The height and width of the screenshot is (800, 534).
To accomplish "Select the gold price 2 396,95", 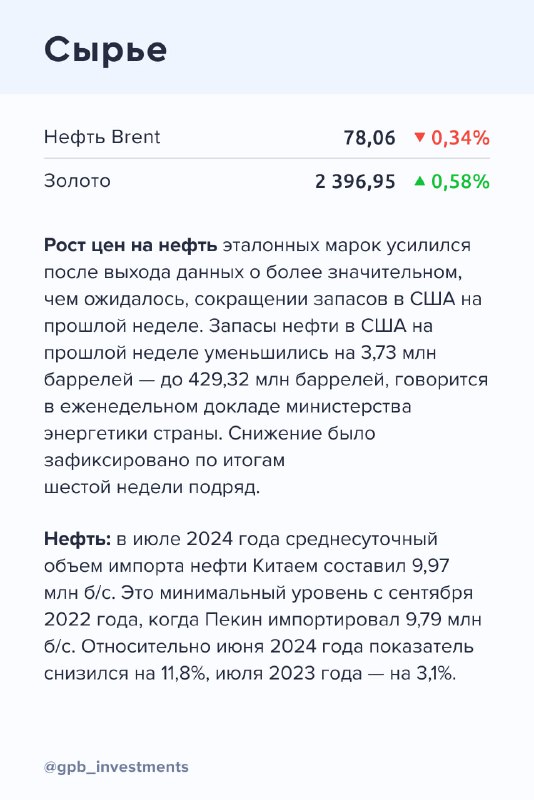I will [355, 182].
